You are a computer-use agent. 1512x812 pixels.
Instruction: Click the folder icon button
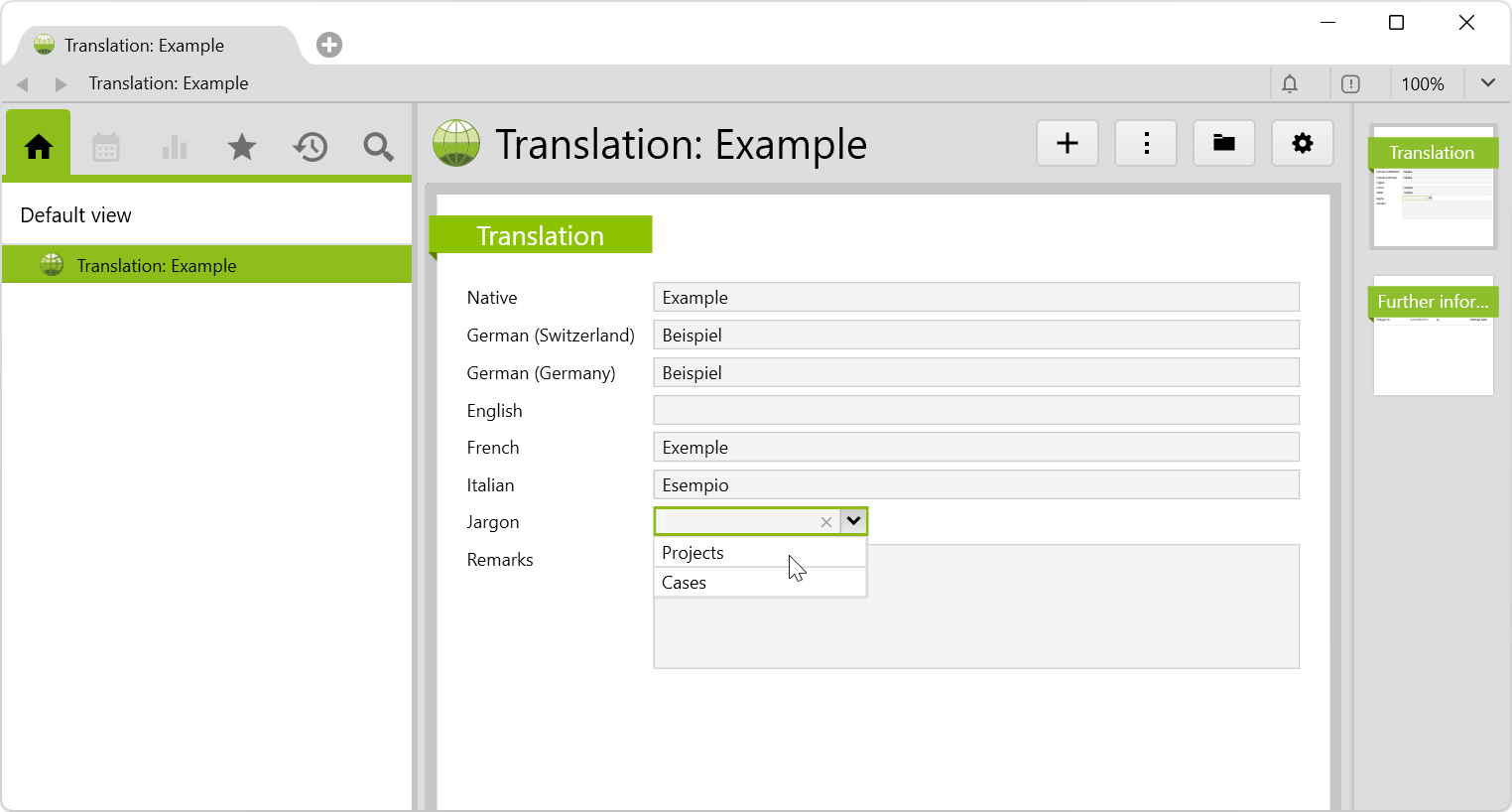[x=1224, y=144]
